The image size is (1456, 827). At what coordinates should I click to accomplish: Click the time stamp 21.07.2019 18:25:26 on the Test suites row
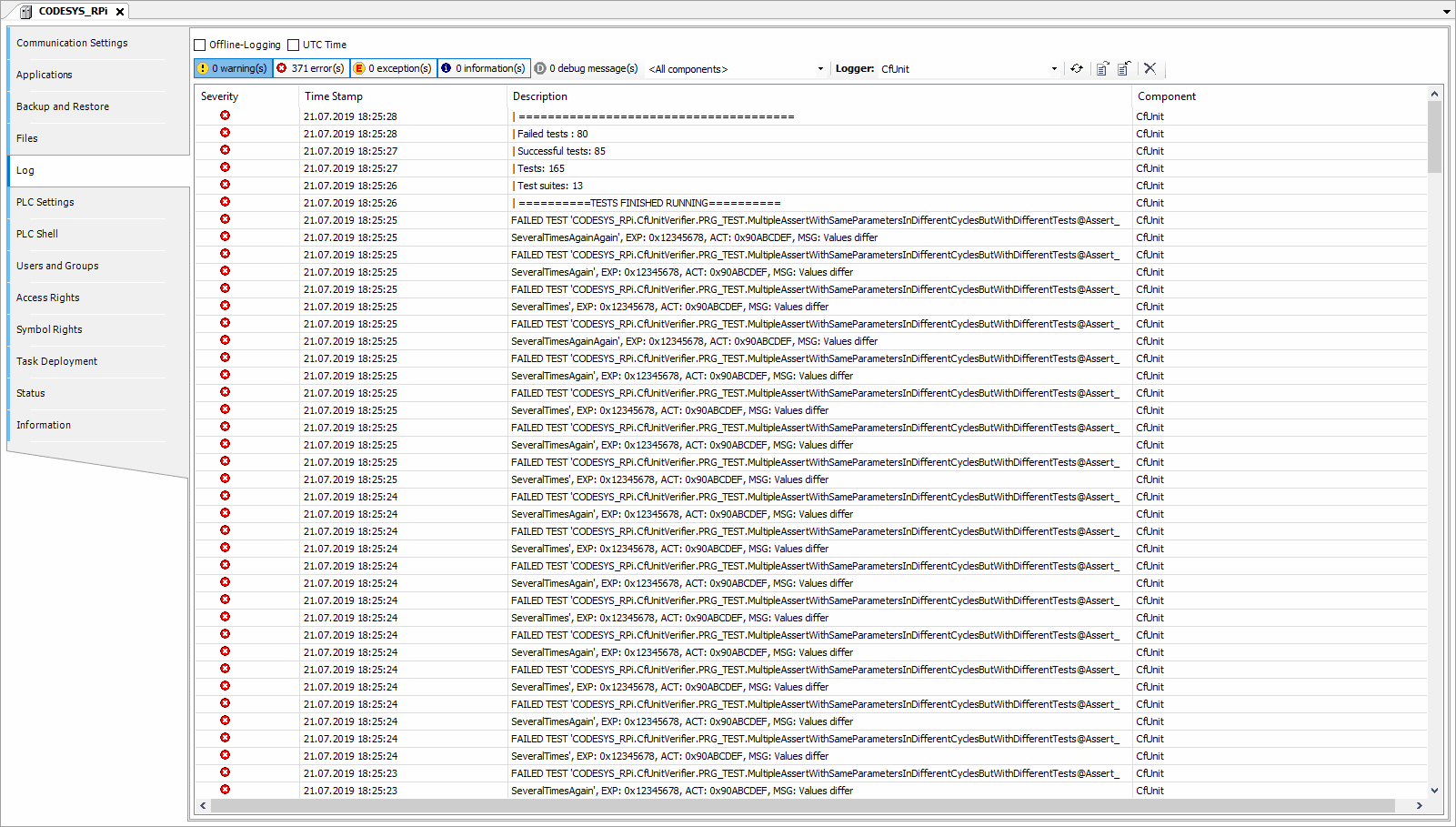coord(350,186)
